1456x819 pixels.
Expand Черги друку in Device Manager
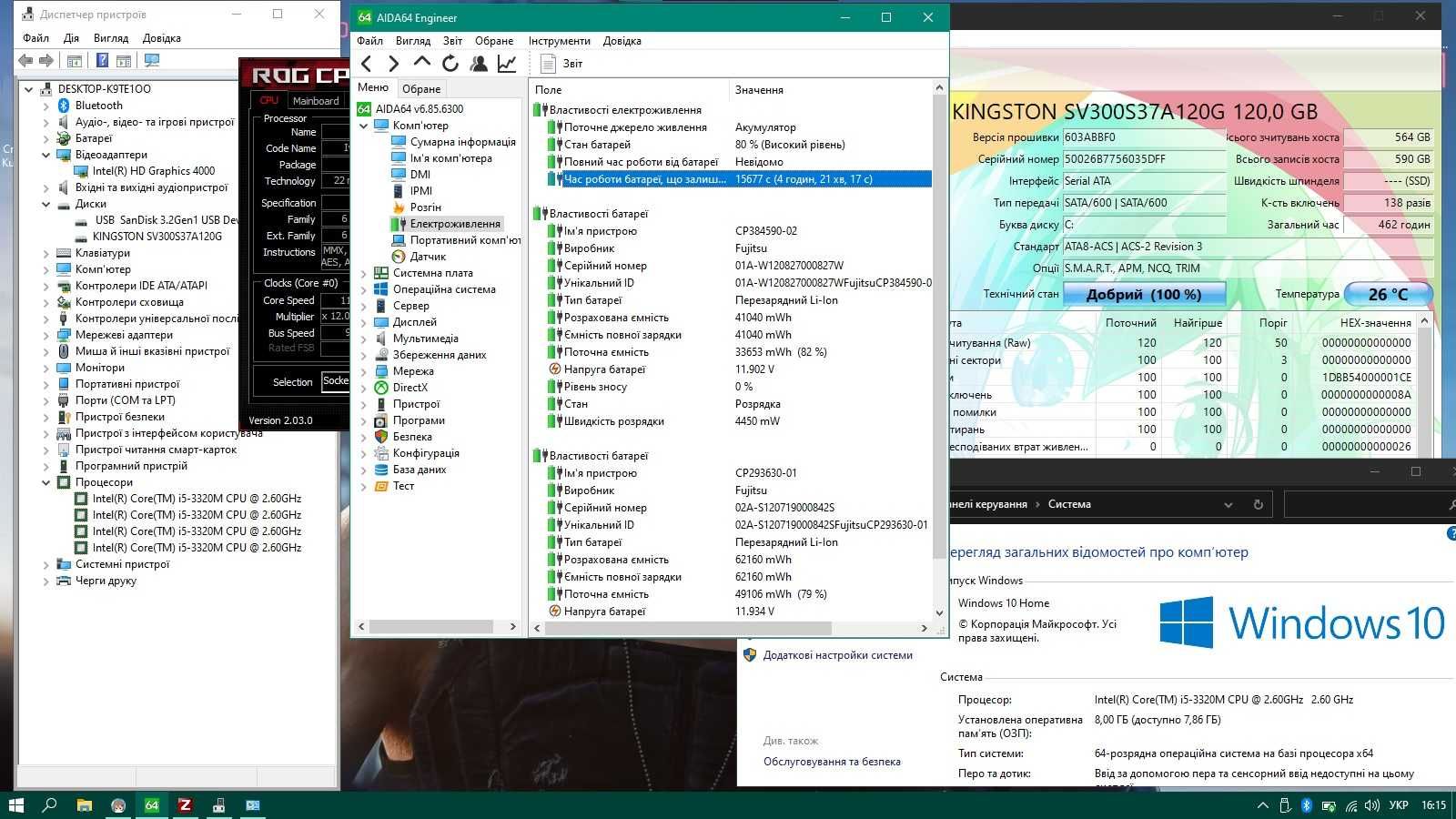[46, 581]
